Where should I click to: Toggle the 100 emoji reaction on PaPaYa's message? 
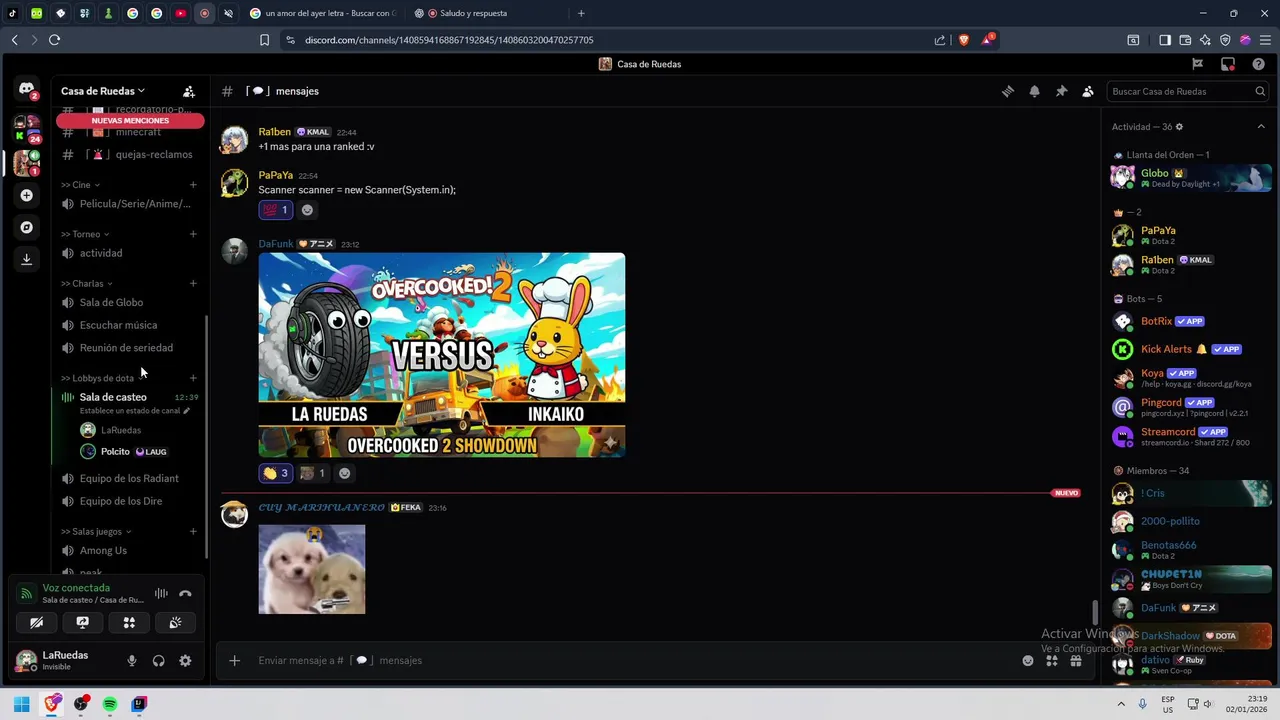(x=275, y=210)
